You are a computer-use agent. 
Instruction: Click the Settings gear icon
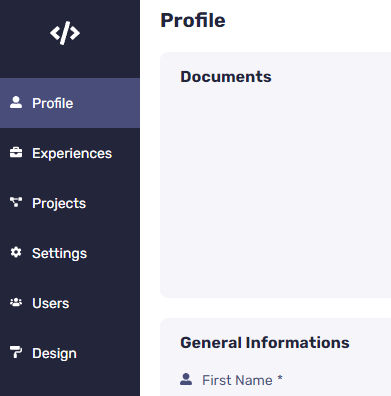click(x=16, y=252)
